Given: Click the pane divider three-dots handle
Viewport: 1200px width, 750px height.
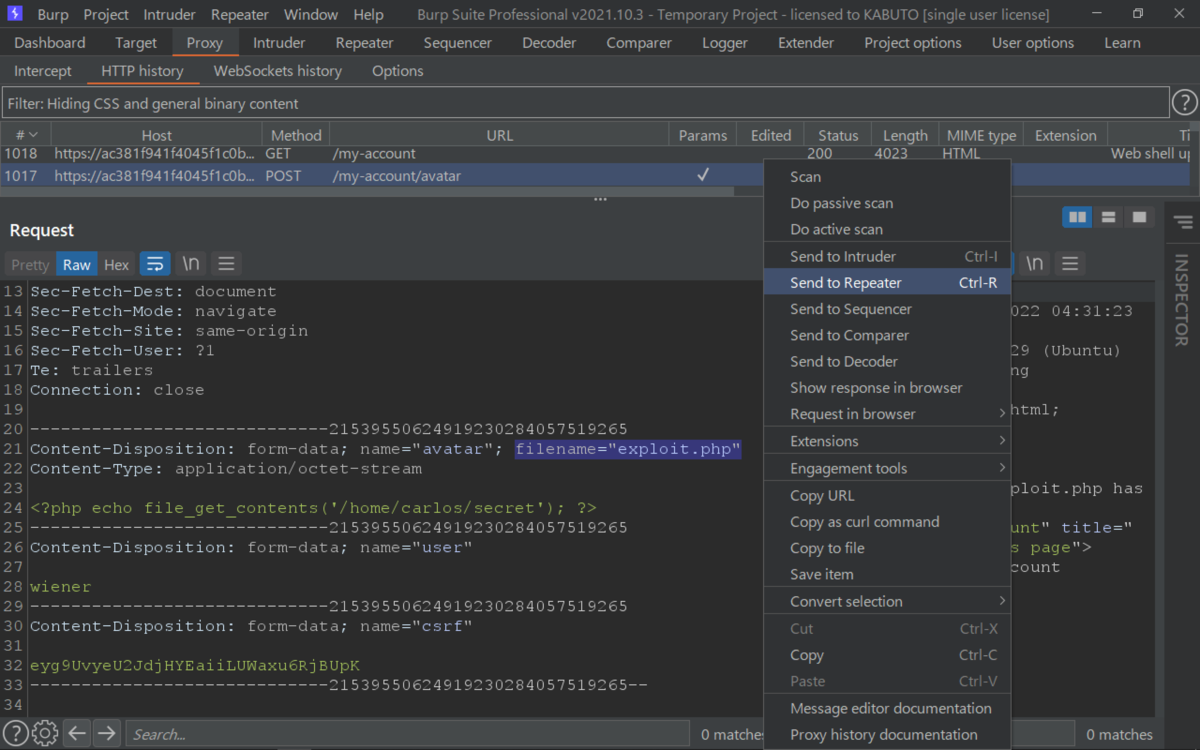Looking at the screenshot, I should pyautogui.click(x=600, y=199).
